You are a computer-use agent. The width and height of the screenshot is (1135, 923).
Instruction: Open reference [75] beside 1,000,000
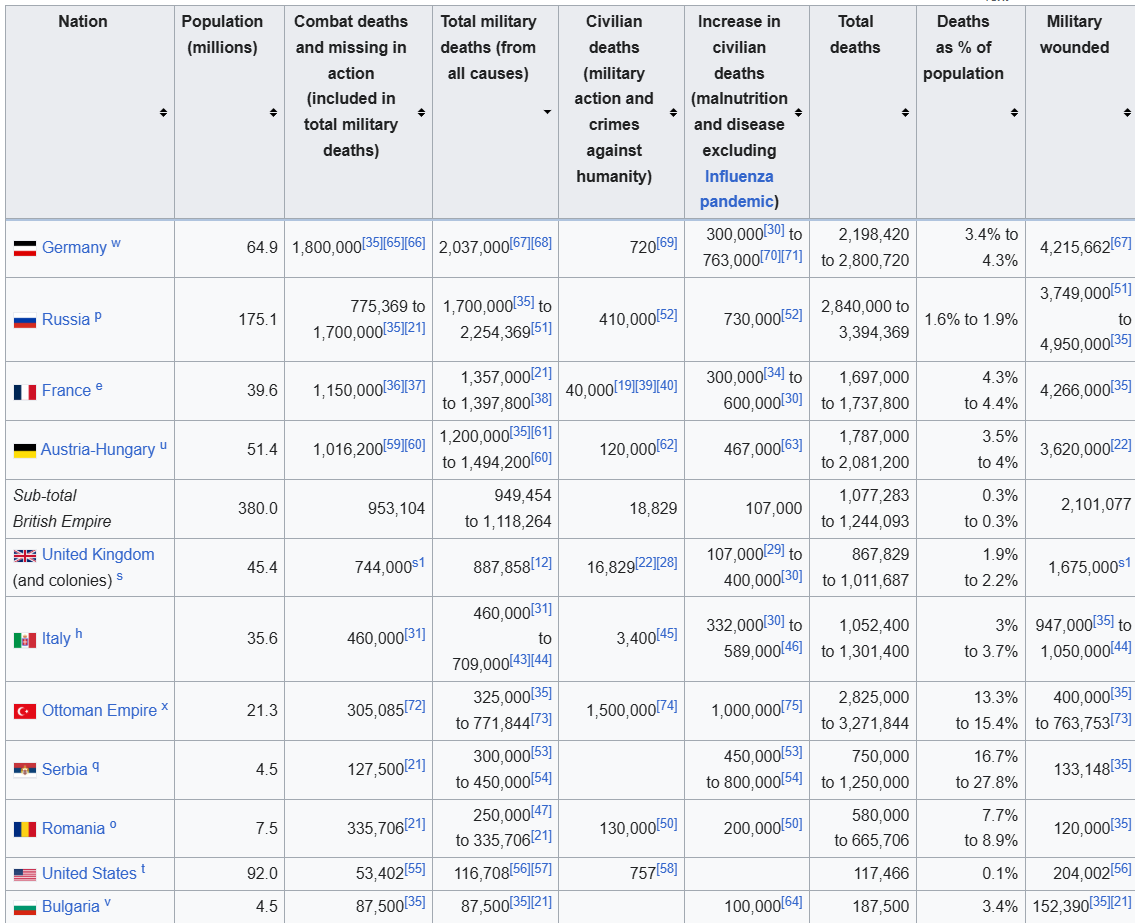(x=792, y=706)
